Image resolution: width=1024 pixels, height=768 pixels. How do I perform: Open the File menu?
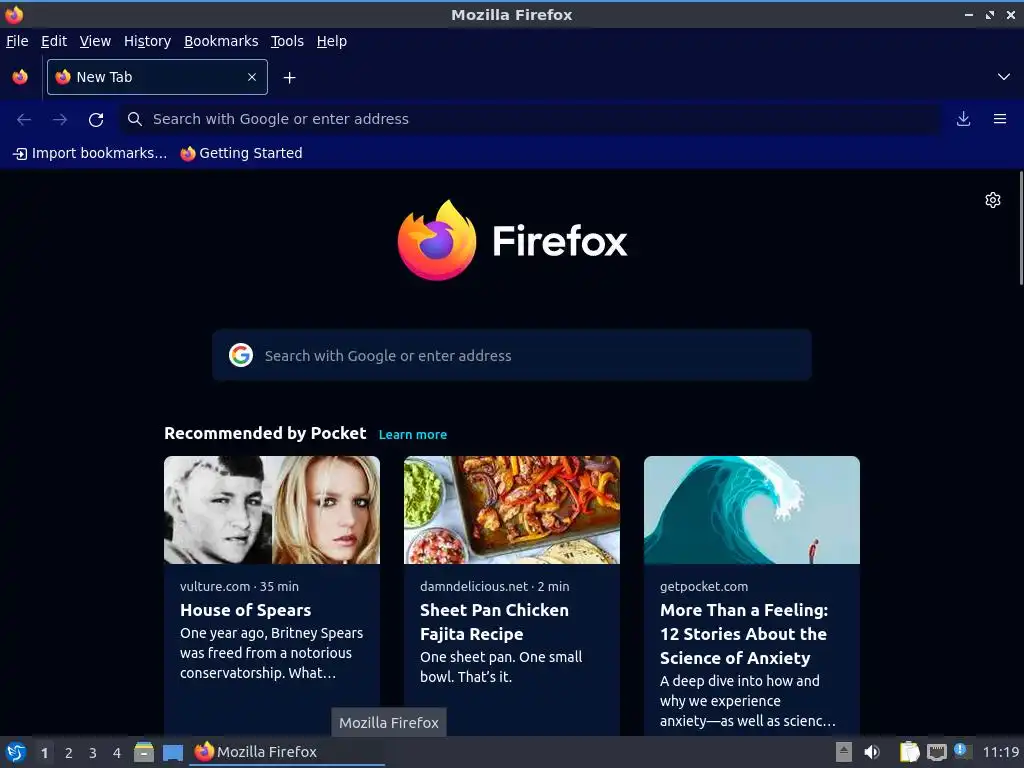click(x=17, y=41)
